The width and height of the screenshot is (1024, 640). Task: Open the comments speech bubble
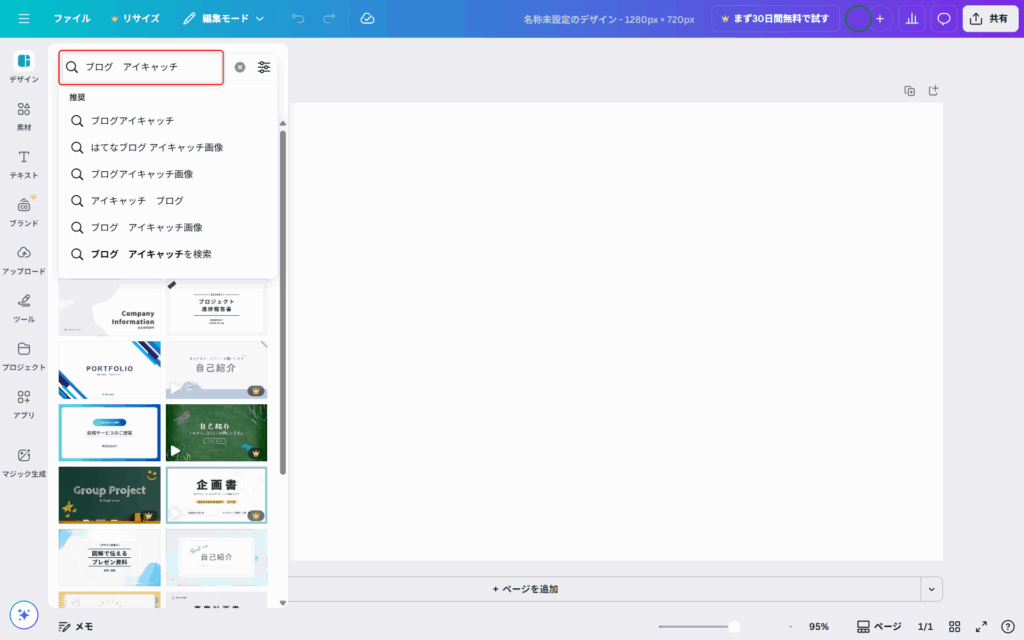pyautogui.click(x=943, y=18)
